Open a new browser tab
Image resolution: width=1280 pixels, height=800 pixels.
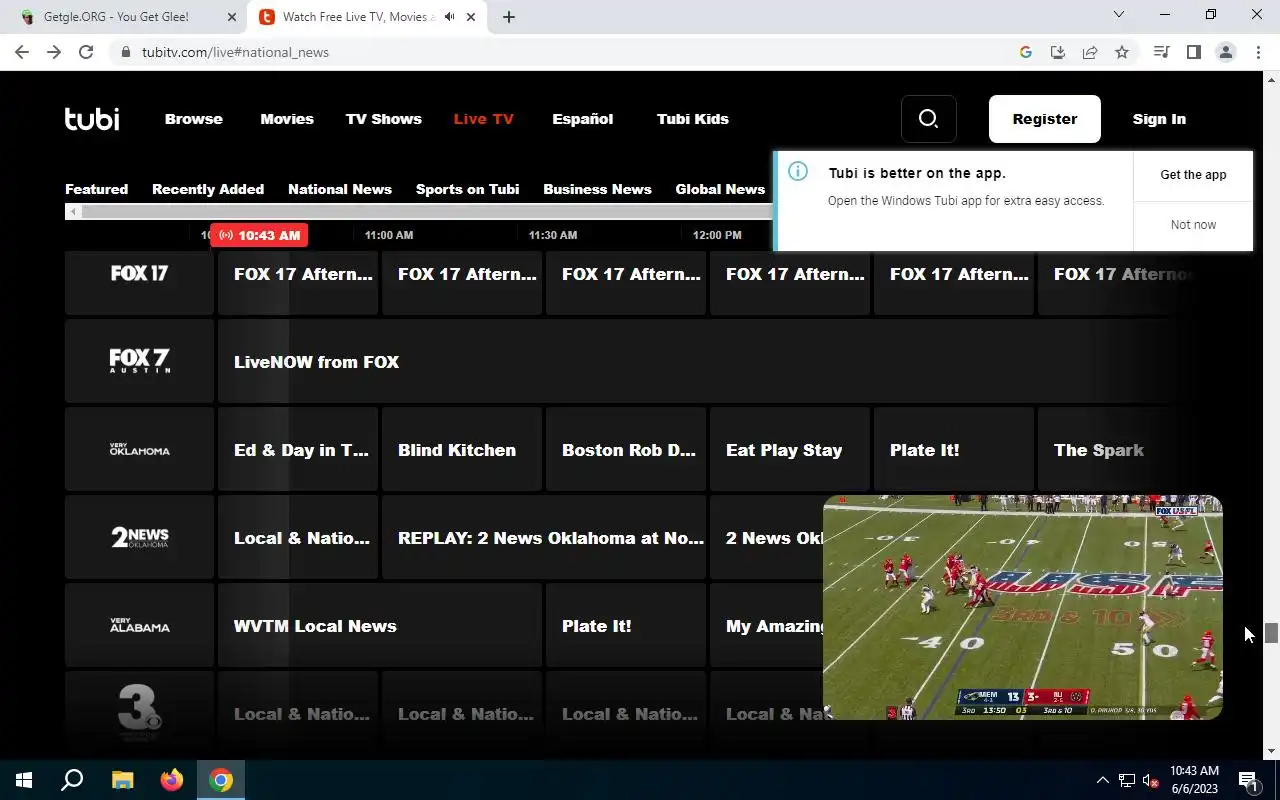point(509,17)
